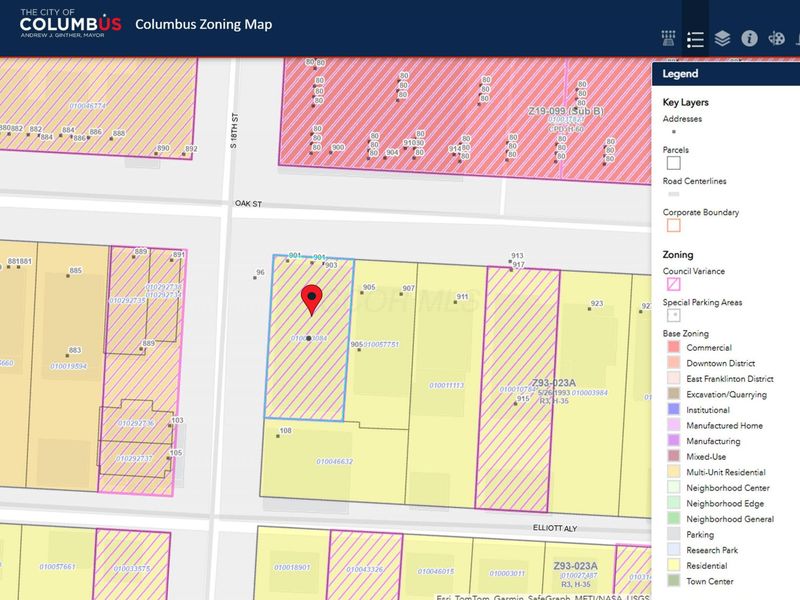800x600 pixels.
Task: Open the Legend widget icon in the header
Action: coord(695,39)
